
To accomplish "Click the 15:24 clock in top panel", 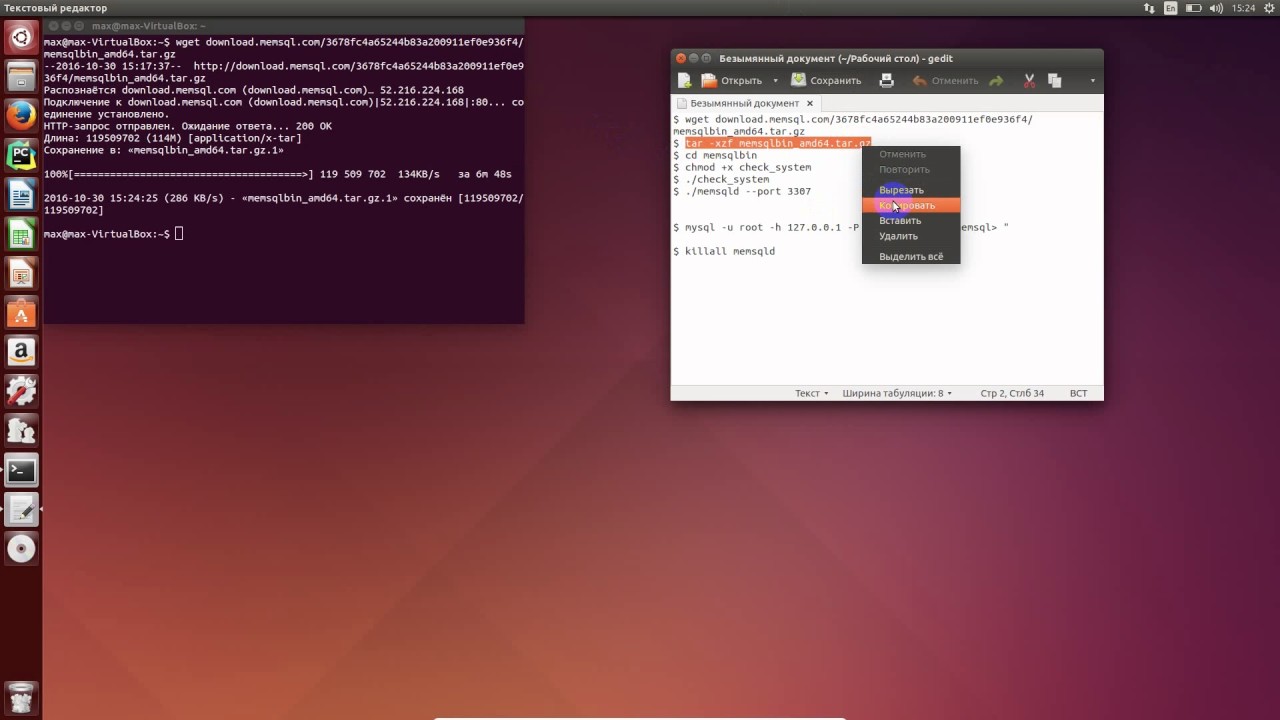I will [x=1243, y=8].
